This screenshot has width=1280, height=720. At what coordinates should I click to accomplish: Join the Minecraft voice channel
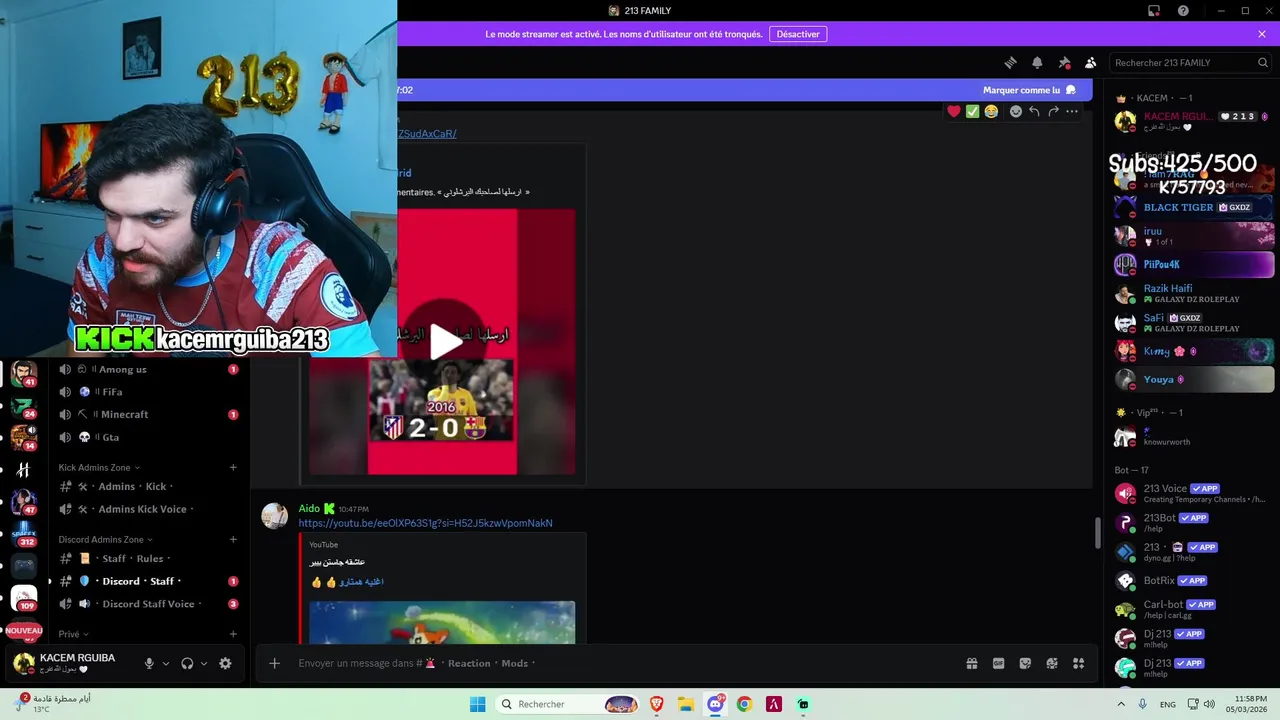tap(148, 414)
